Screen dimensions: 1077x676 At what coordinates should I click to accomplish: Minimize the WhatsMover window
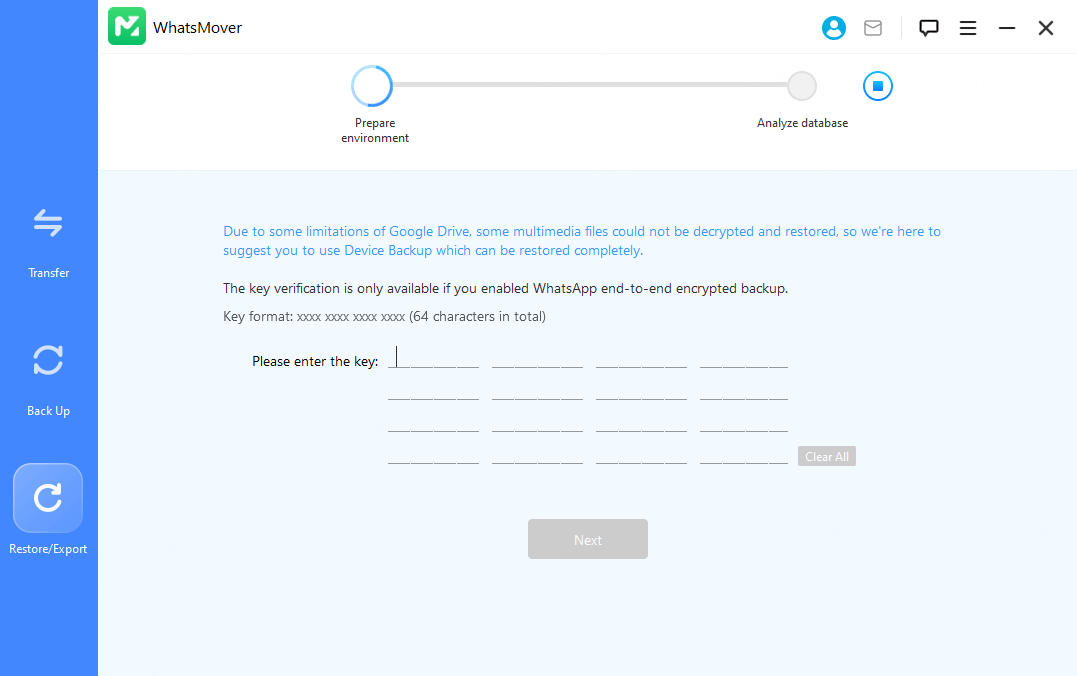1007,28
